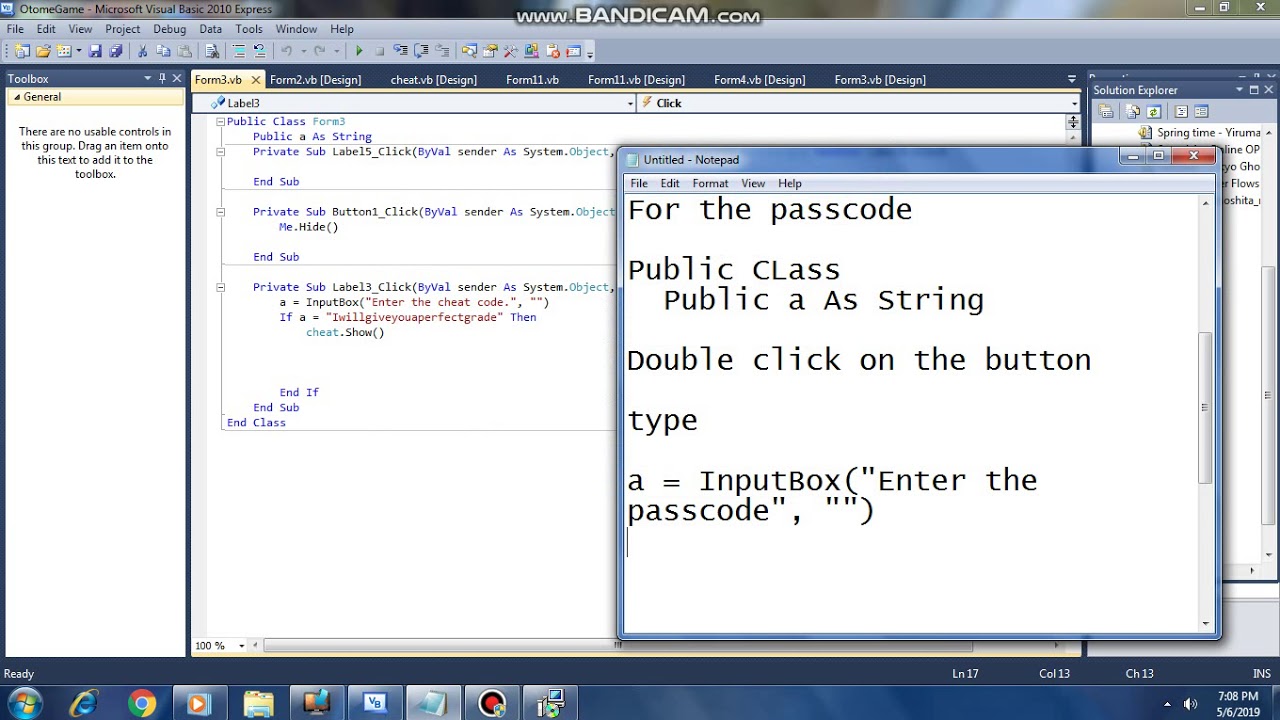
Task: Open the Project menu
Action: (123, 29)
